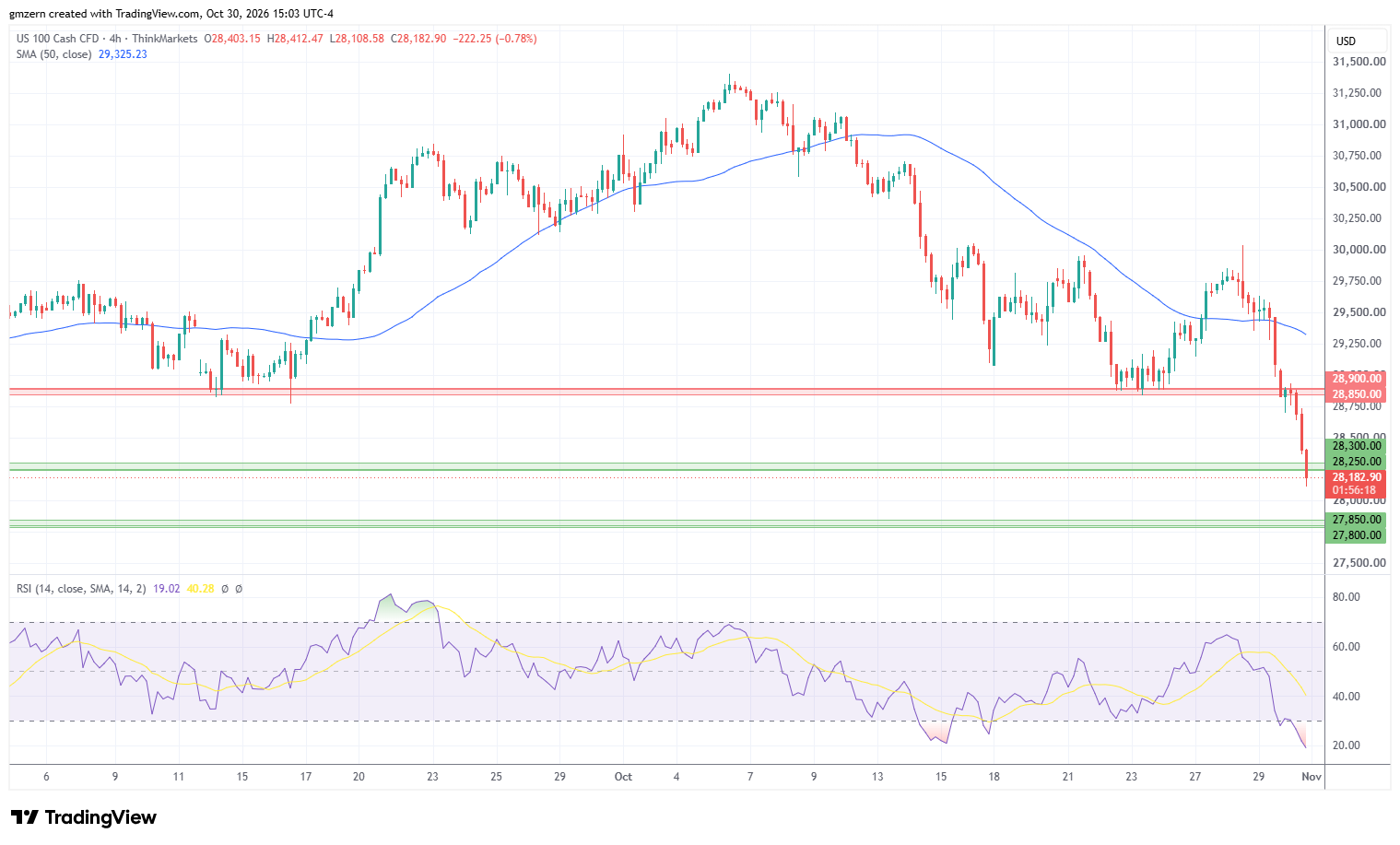The height and width of the screenshot is (845, 1400).
Task: Click the red 28,900.00 price label
Action: pyautogui.click(x=1356, y=379)
